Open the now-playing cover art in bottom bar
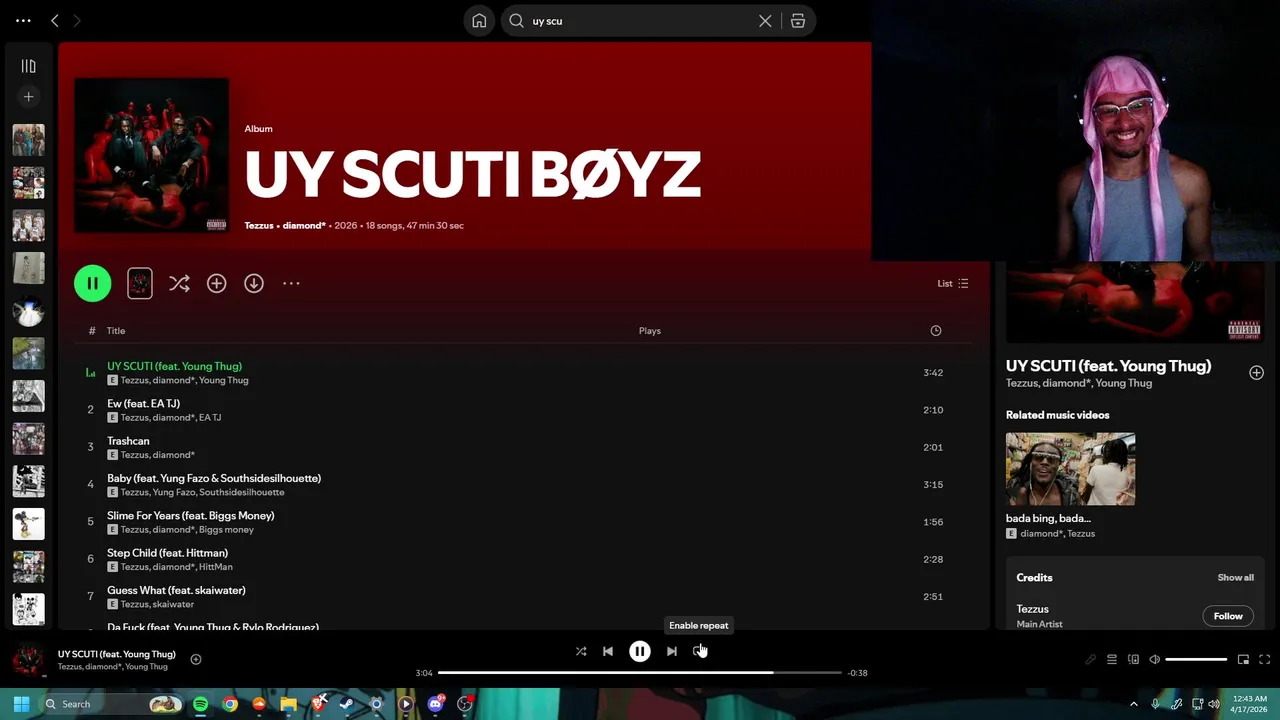This screenshot has width=1280, height=720. [28, 660]
